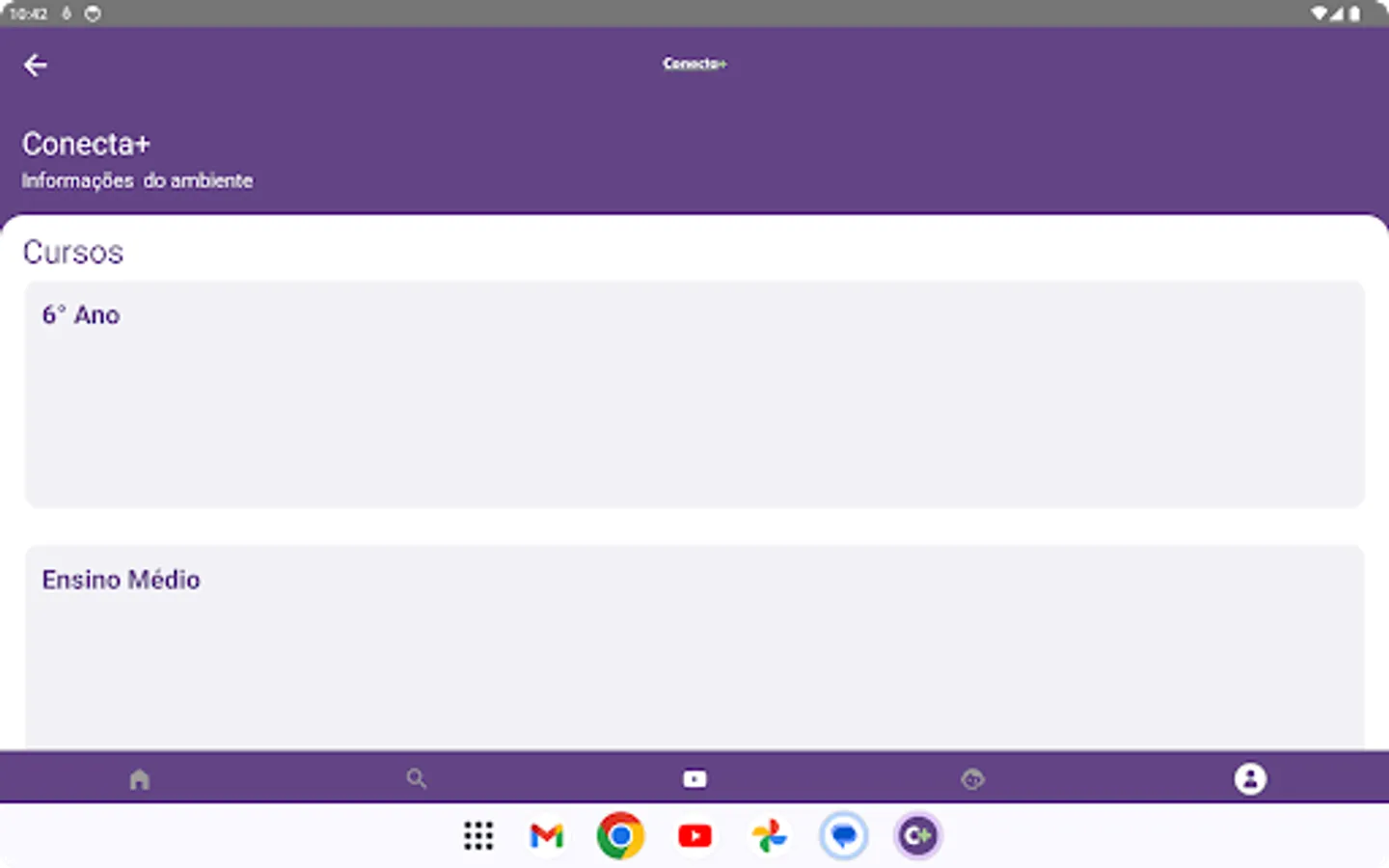Open YouTube from the taskbar
The width and height of the screenshot is (1389, 868).
point(694,836)
